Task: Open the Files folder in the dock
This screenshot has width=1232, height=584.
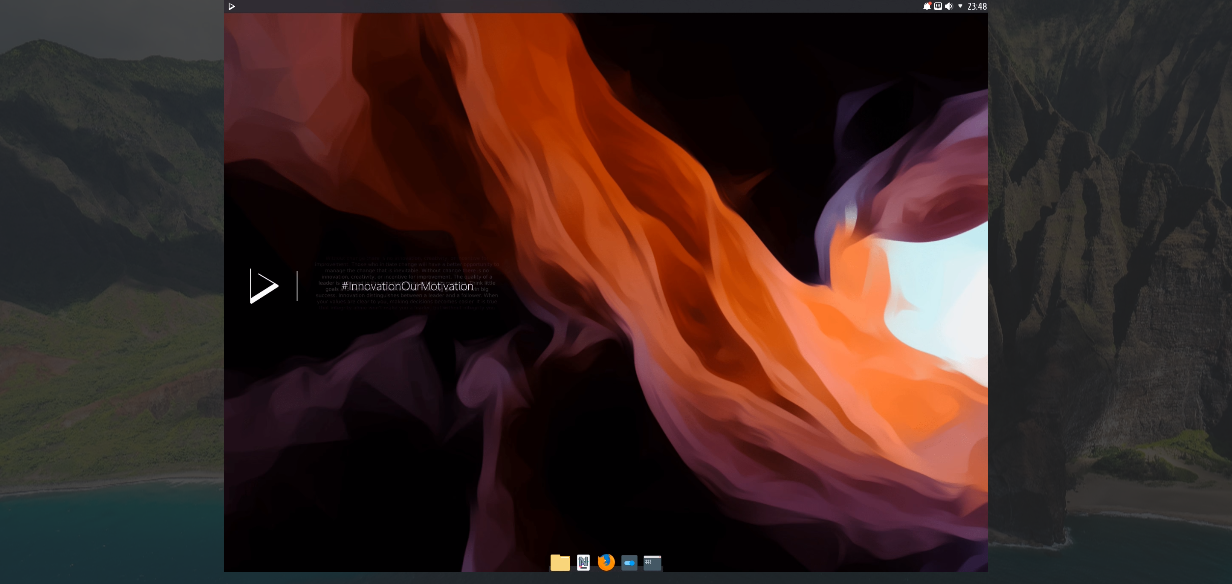Action: pyautogui.click(x=560, y=562)
